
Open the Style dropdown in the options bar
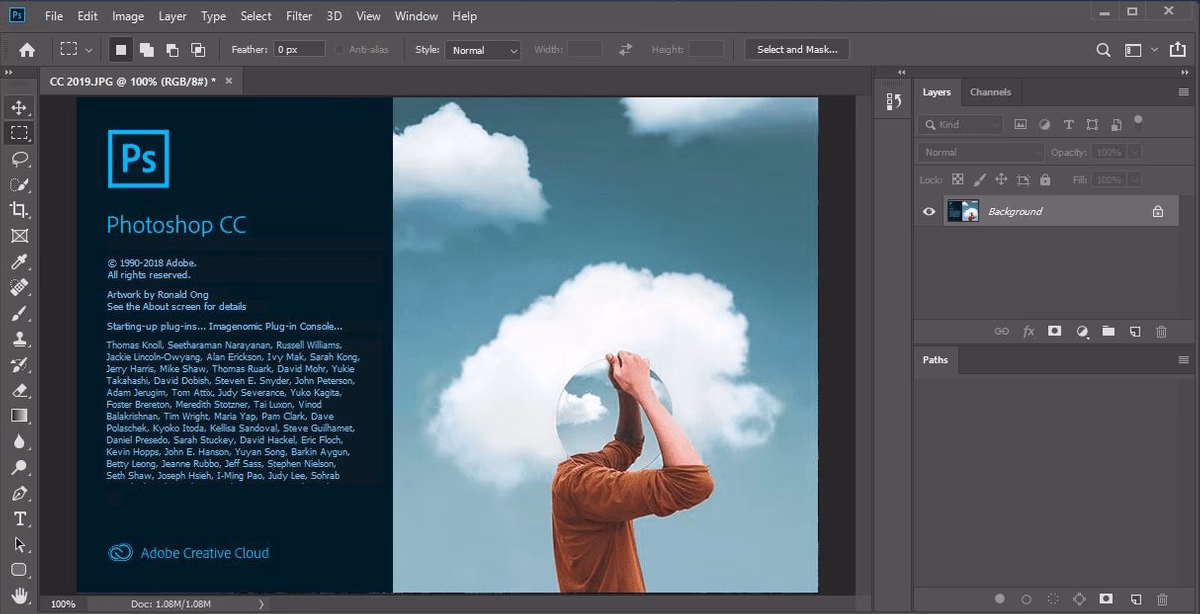(483, 49)
